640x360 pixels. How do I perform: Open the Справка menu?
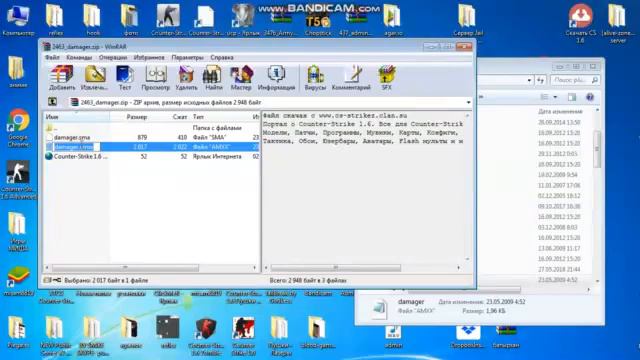222,58
